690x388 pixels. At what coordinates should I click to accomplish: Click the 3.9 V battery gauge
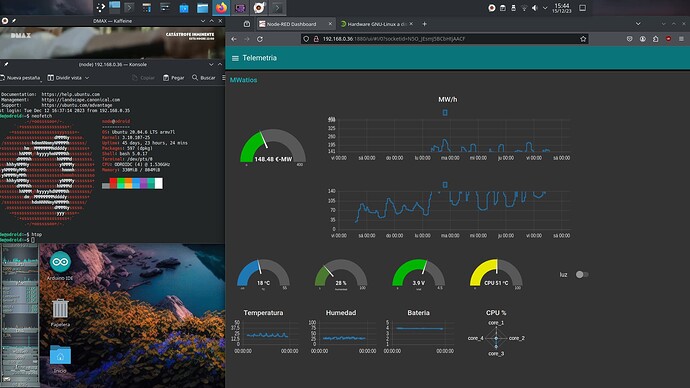[418, 275]
